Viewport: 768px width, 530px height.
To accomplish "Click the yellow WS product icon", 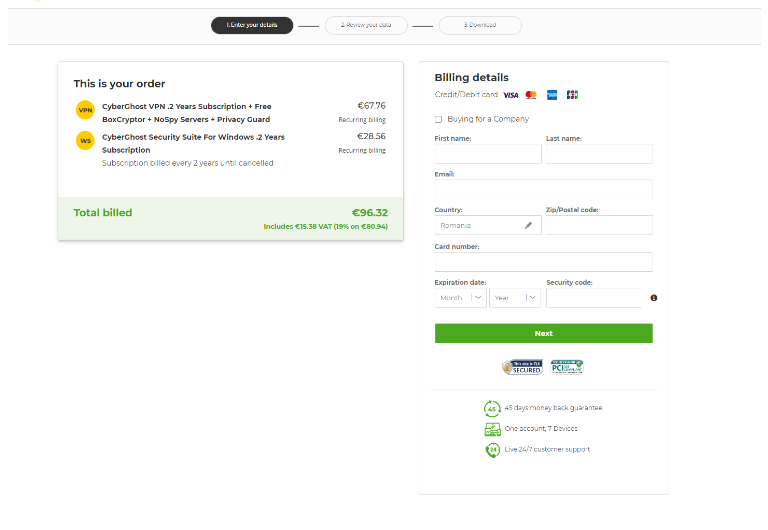I will click(x=85, y=141).
